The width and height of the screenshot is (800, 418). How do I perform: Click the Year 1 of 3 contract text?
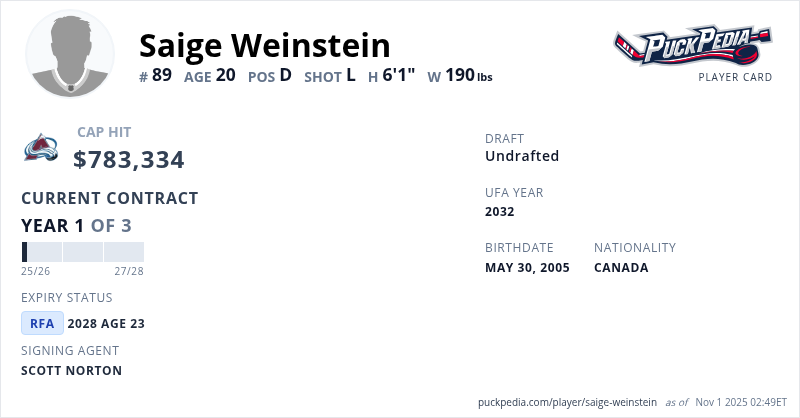coord(76,225)
